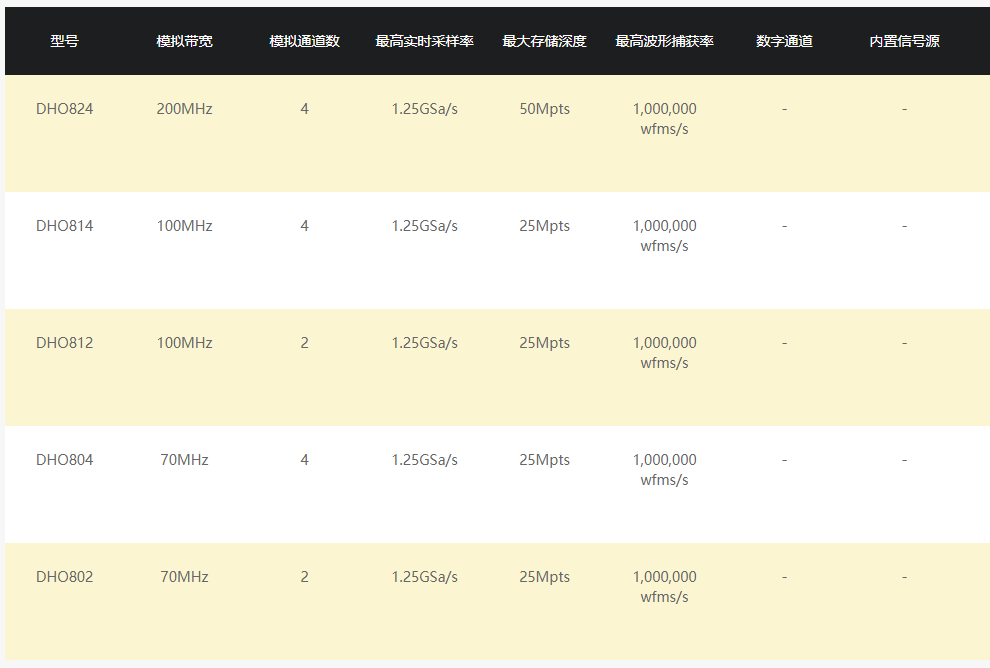This screenshot has width=990, height=668.
Task: Select the 50Mpts memory depth cell
Action: (544, 109)
